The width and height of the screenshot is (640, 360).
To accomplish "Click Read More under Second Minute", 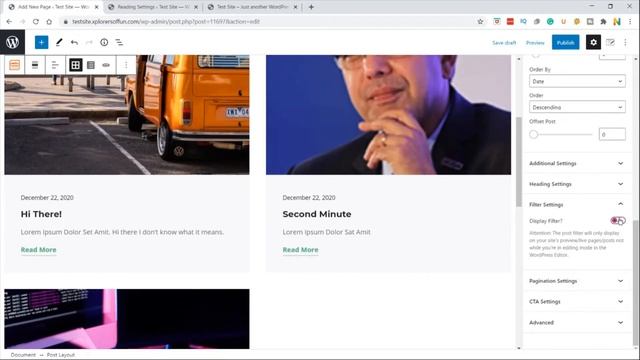I will [x=300, y=250].
